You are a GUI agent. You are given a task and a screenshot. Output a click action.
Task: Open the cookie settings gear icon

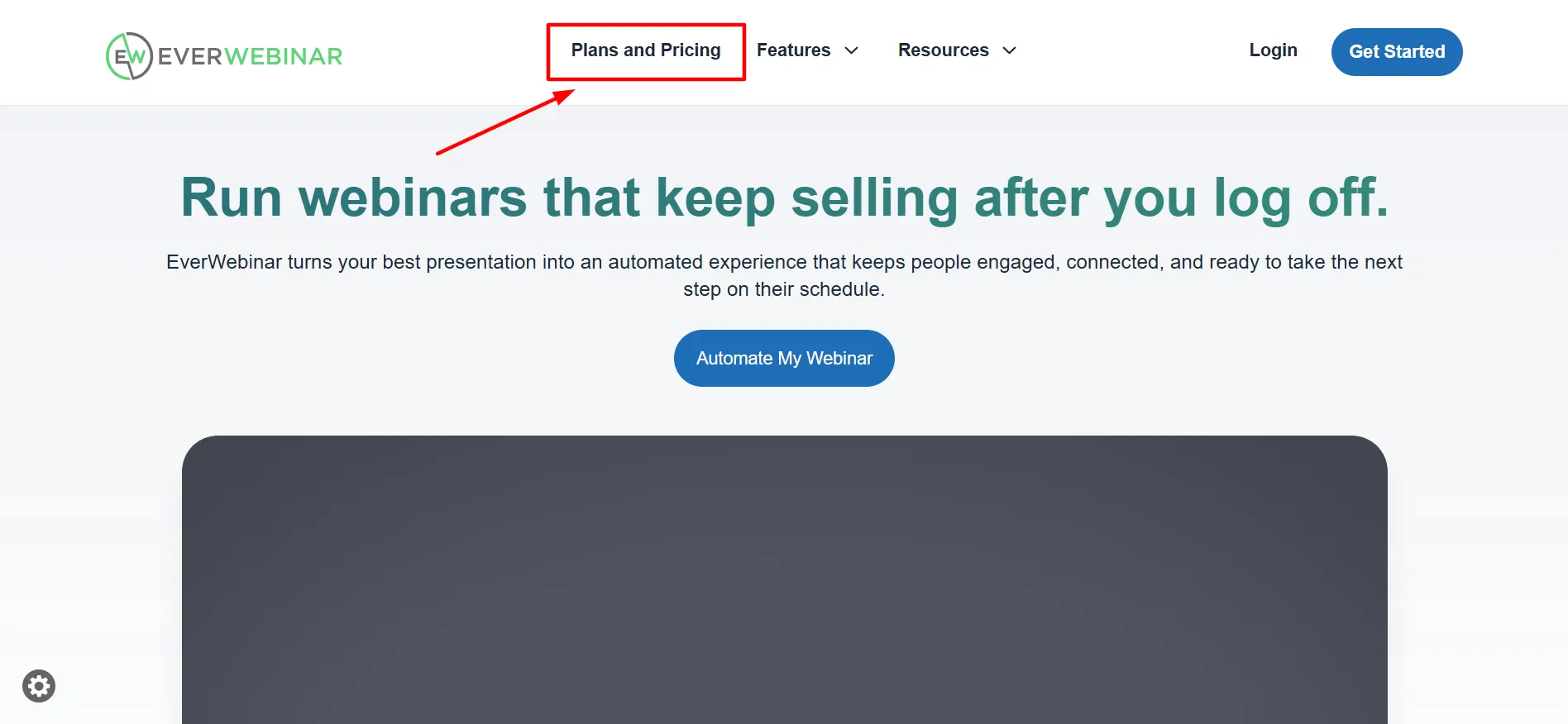39,686
